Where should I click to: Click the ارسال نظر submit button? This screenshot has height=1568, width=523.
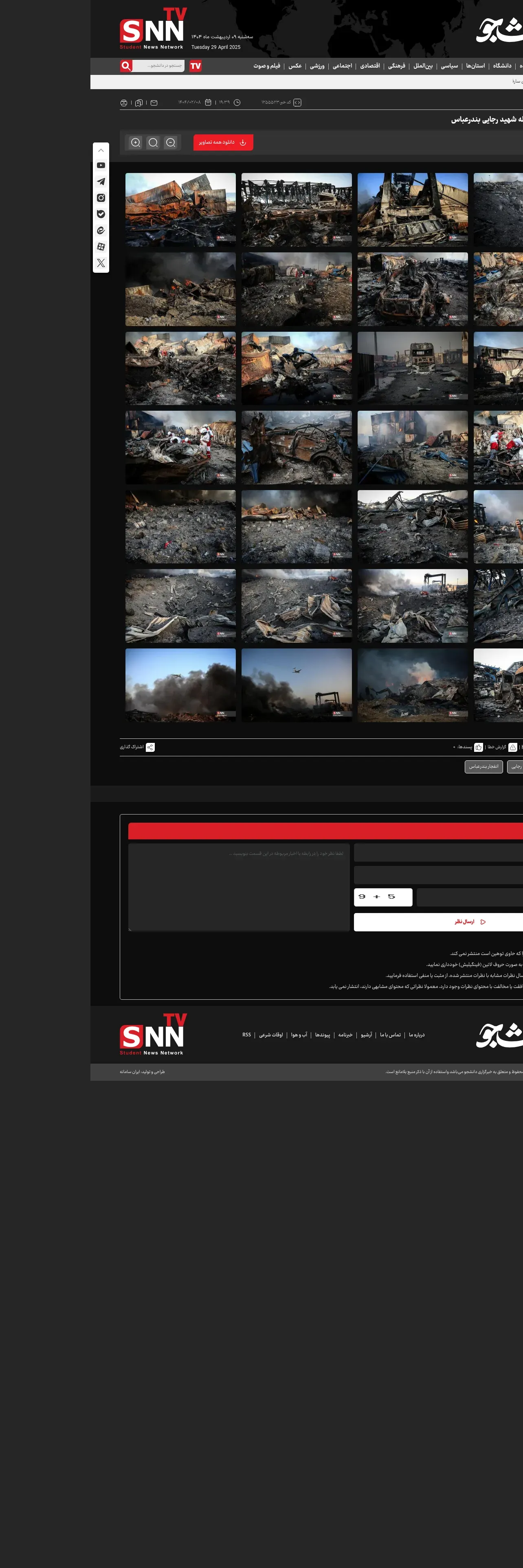pos(438,922)
